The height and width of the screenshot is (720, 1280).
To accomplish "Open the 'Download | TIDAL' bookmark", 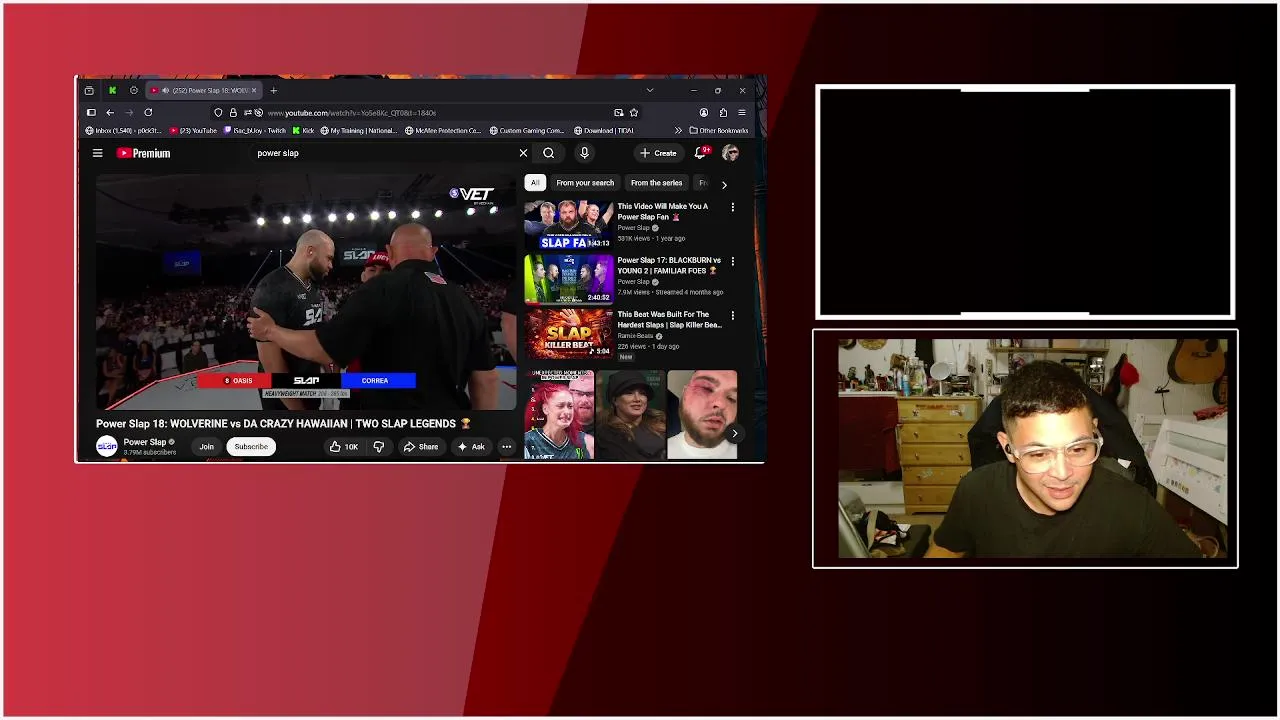I will click(x=604, y=130).
